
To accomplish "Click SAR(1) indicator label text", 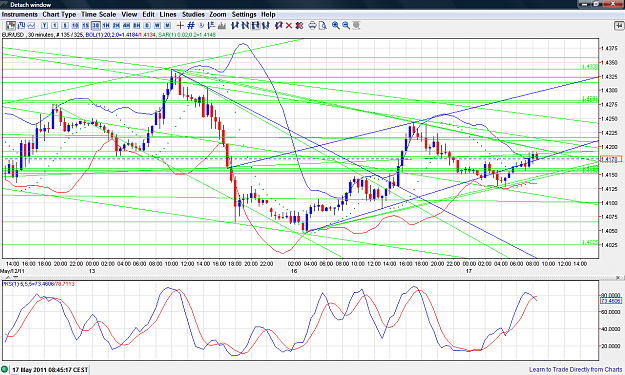I will 187,35.
